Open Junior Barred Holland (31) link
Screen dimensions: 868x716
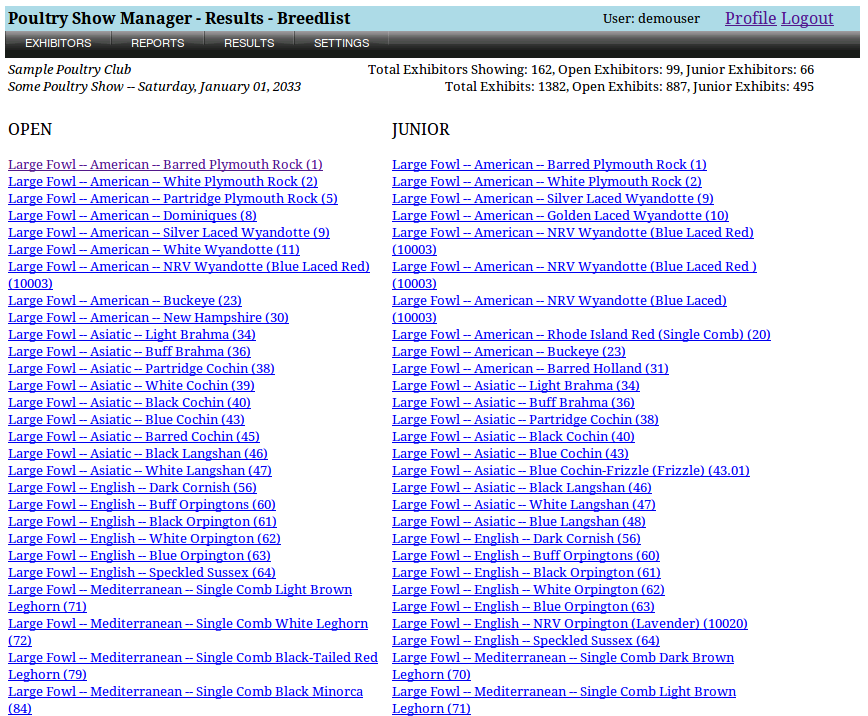tap(530, 369)
